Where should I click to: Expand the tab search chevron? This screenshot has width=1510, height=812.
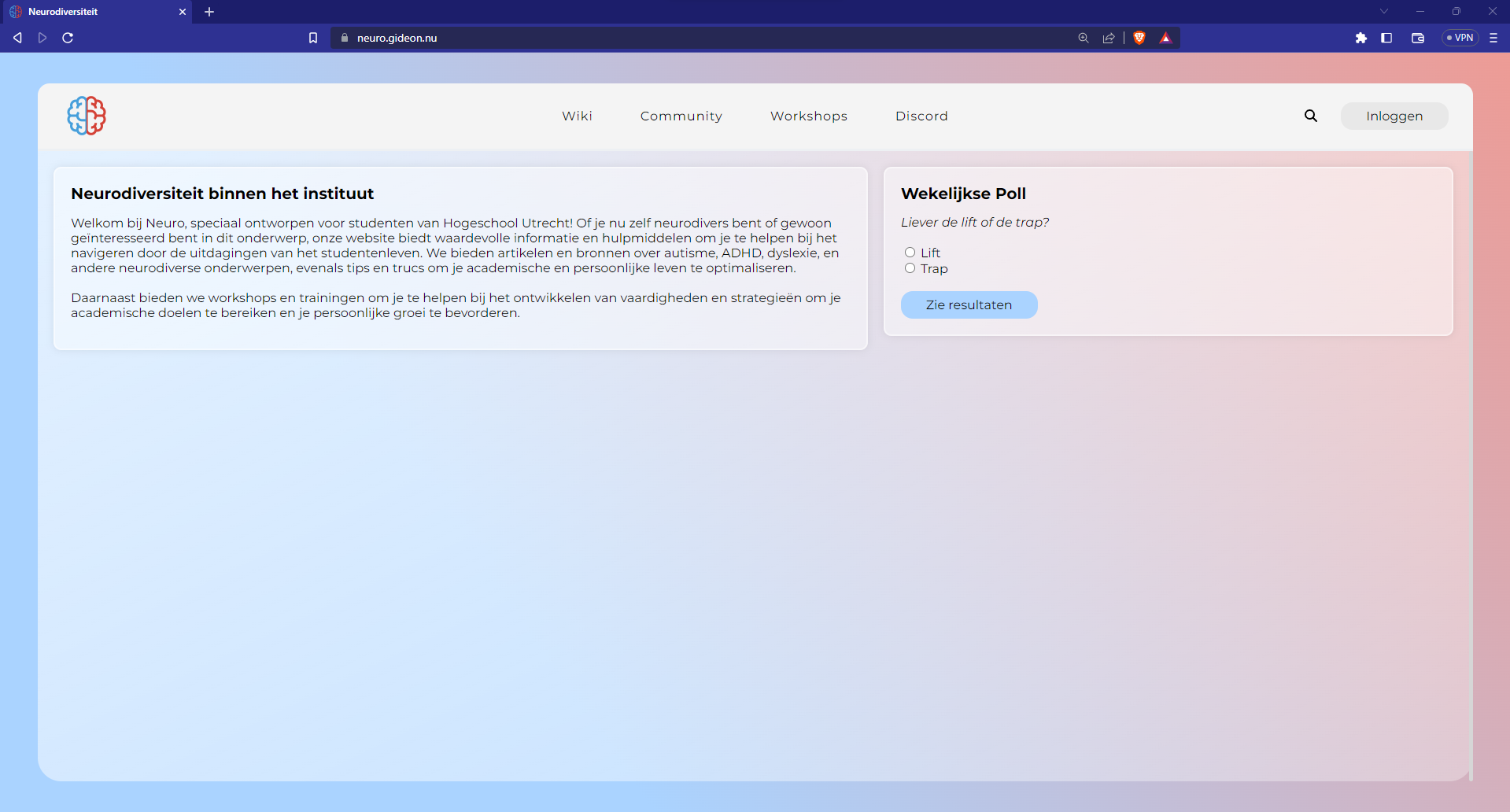click(1383, 12)
